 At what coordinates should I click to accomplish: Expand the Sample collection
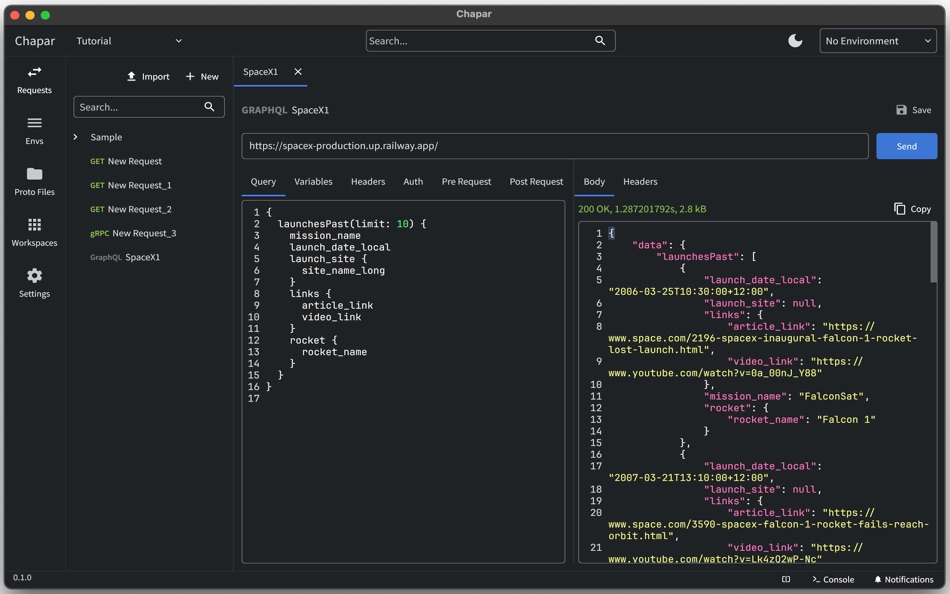pyautogui.click(x=76, y=137)
